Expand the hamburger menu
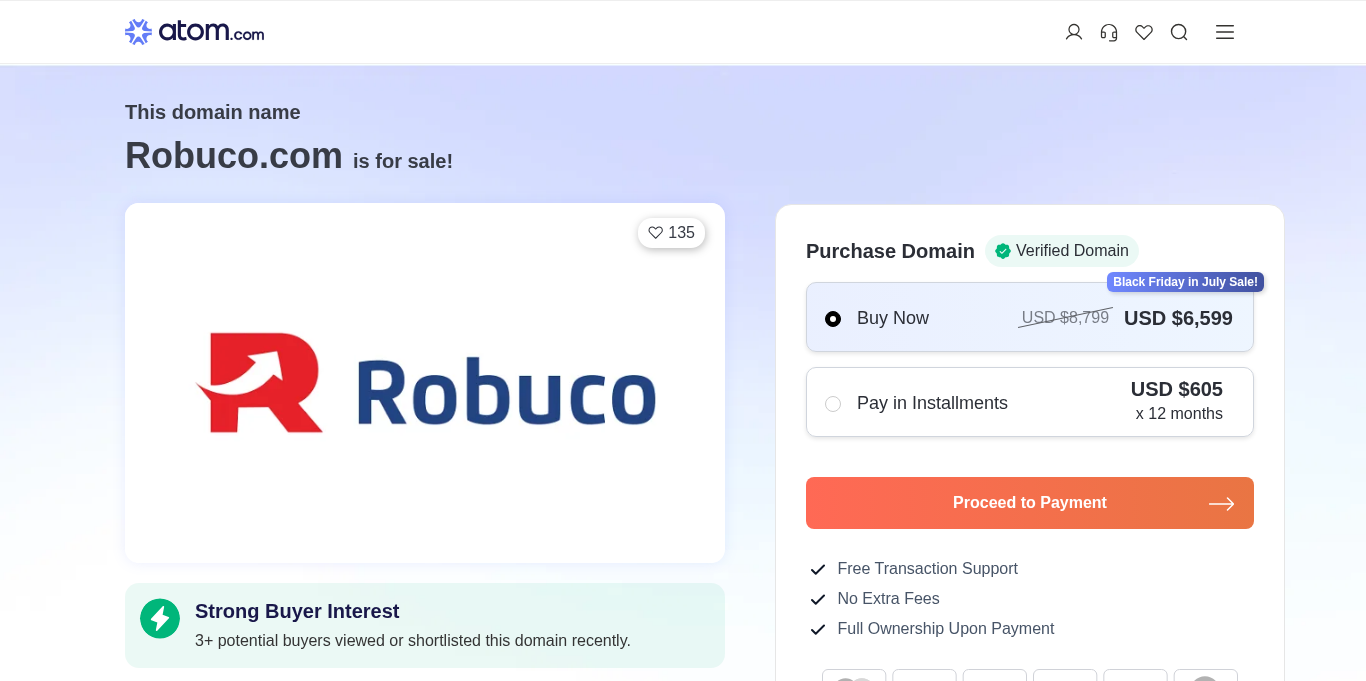Viewport: 1366px width, 681px height. 1225,32
